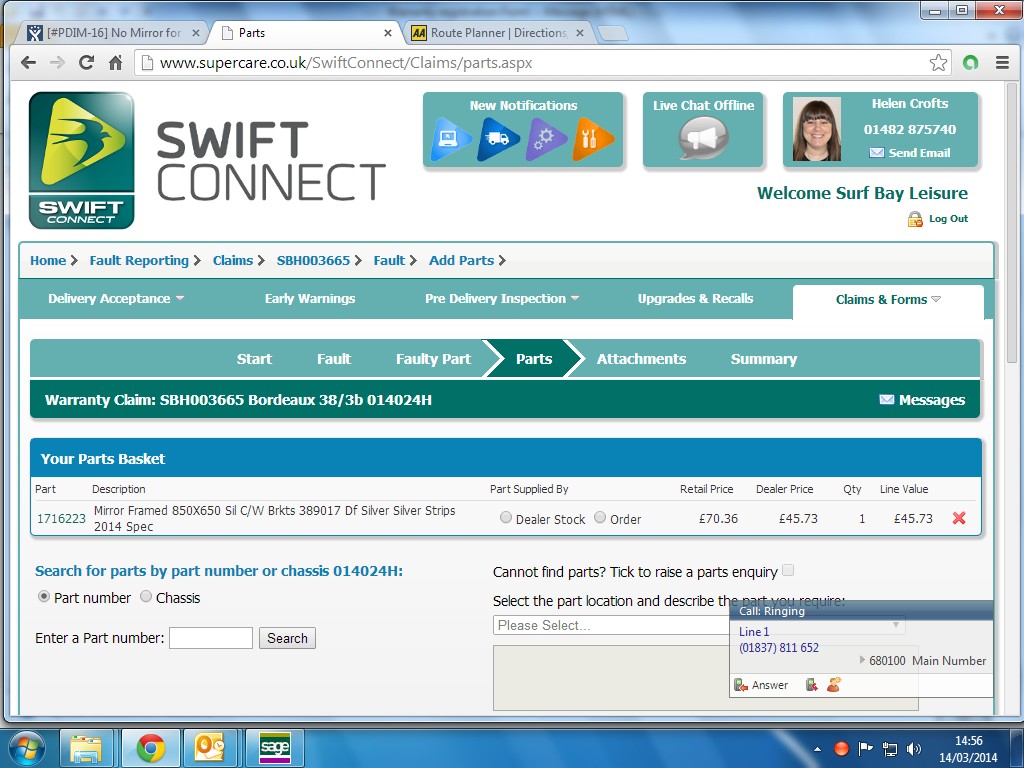Click the volume icon in system tray
Viewport: 1024px width, 768px height.
click(x=914, y=749)
